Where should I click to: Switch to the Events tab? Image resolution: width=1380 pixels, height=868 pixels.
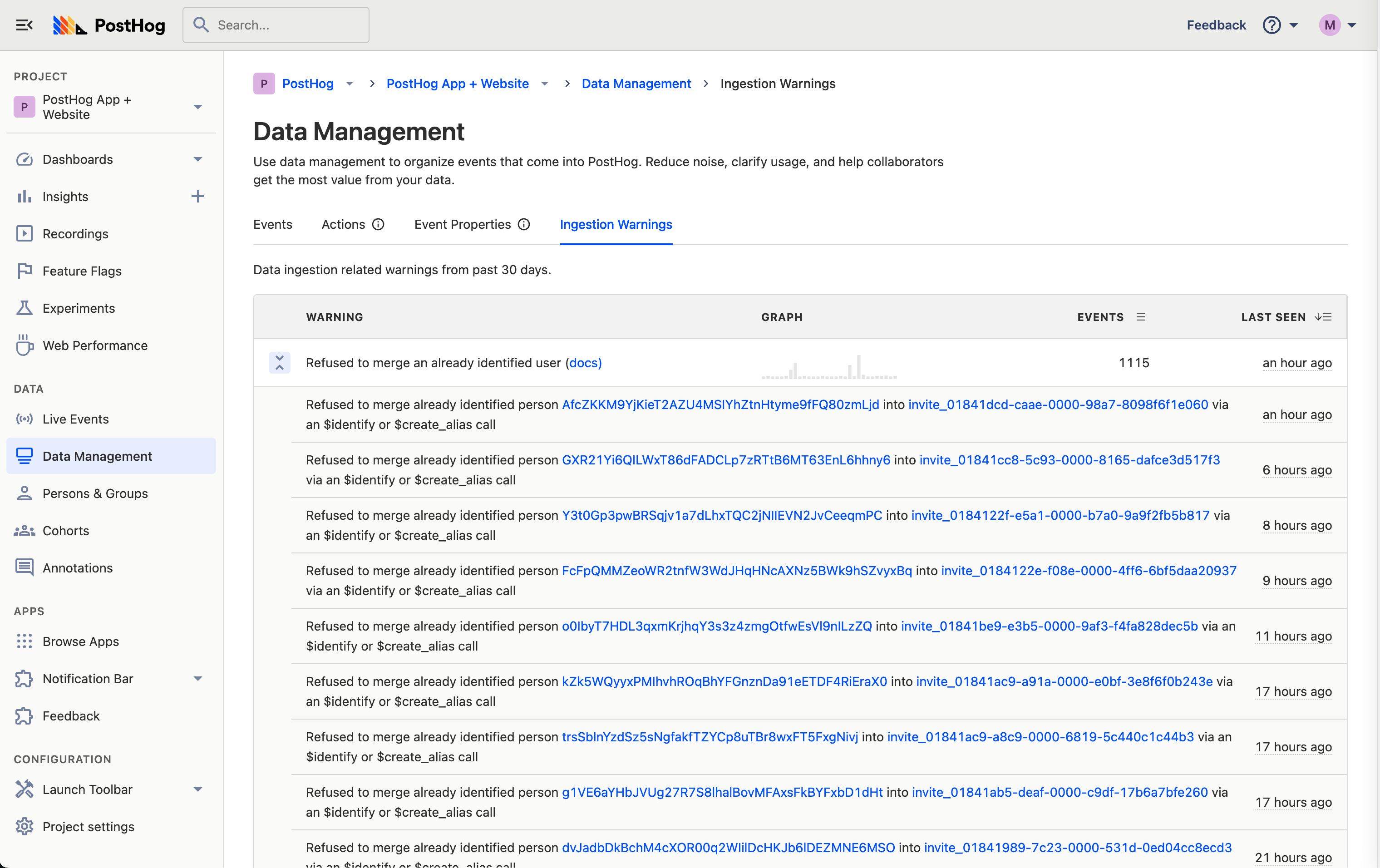pyautogui.click(x=273, y=225)
